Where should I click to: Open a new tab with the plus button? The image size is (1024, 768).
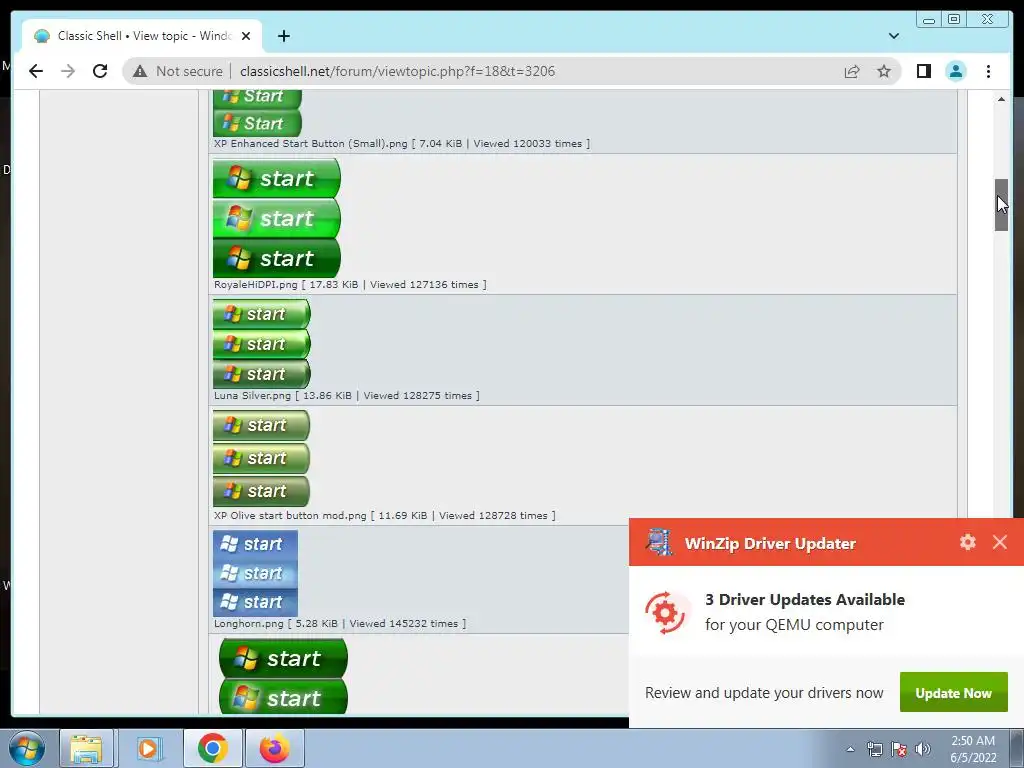click(x=283, y=36)
